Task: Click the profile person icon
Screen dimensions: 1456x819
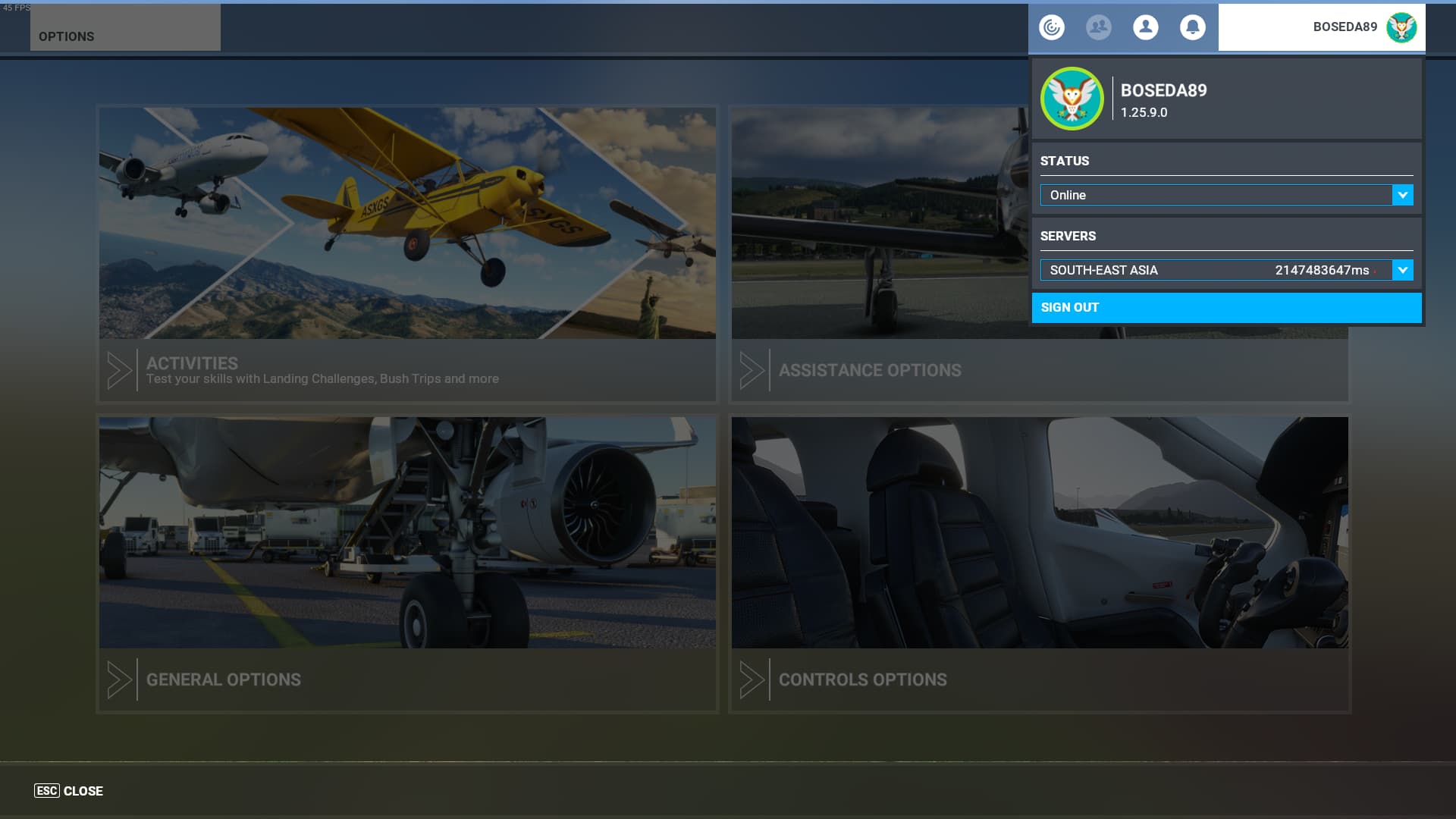Action: 1145,27
